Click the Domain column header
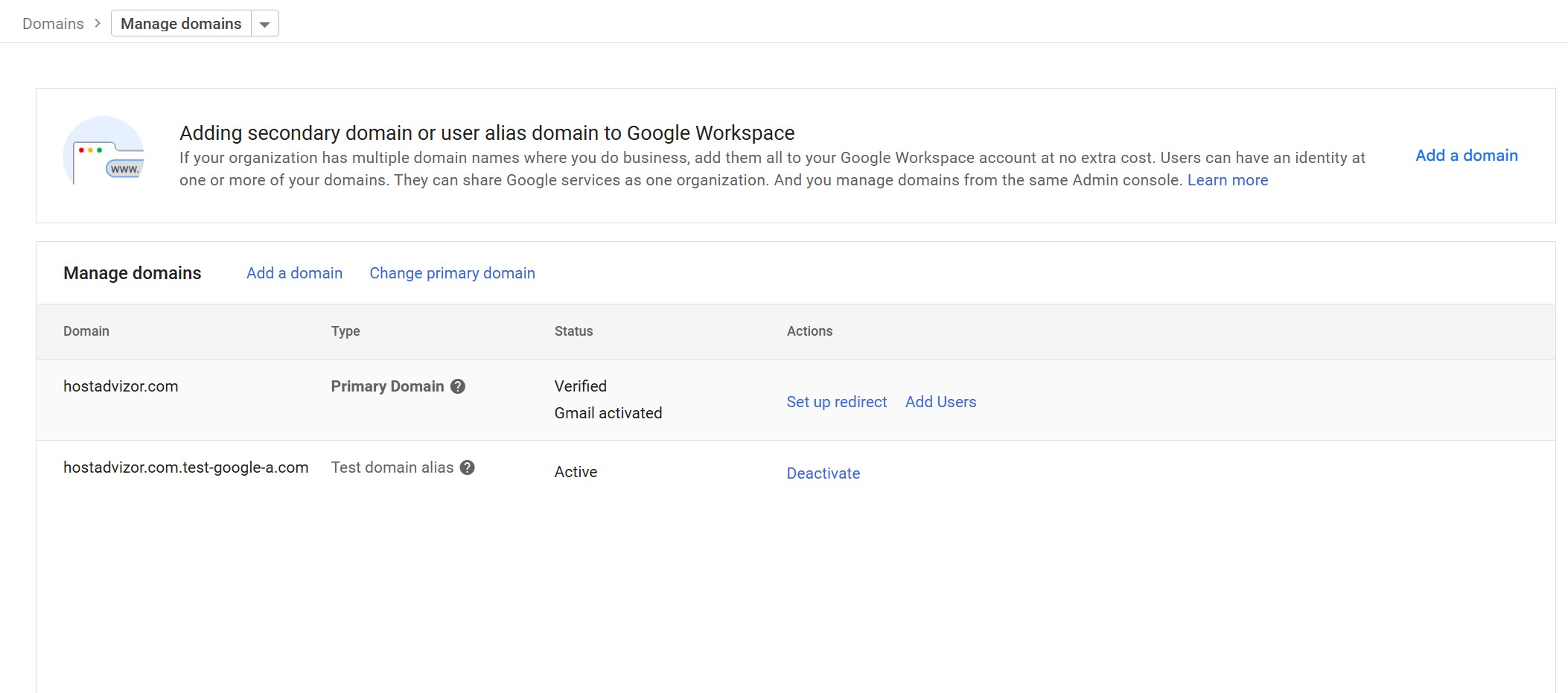Viewport: 1568px width, 693px height. [x=86, y=331]
